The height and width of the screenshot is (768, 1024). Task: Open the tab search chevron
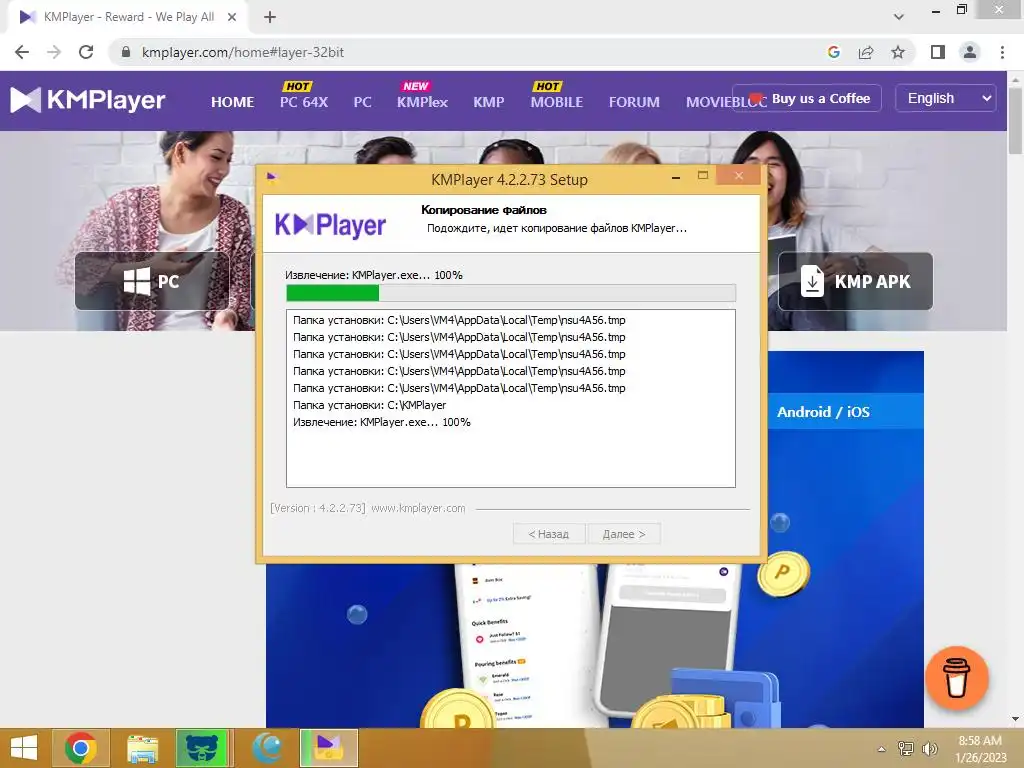[899, 17]
